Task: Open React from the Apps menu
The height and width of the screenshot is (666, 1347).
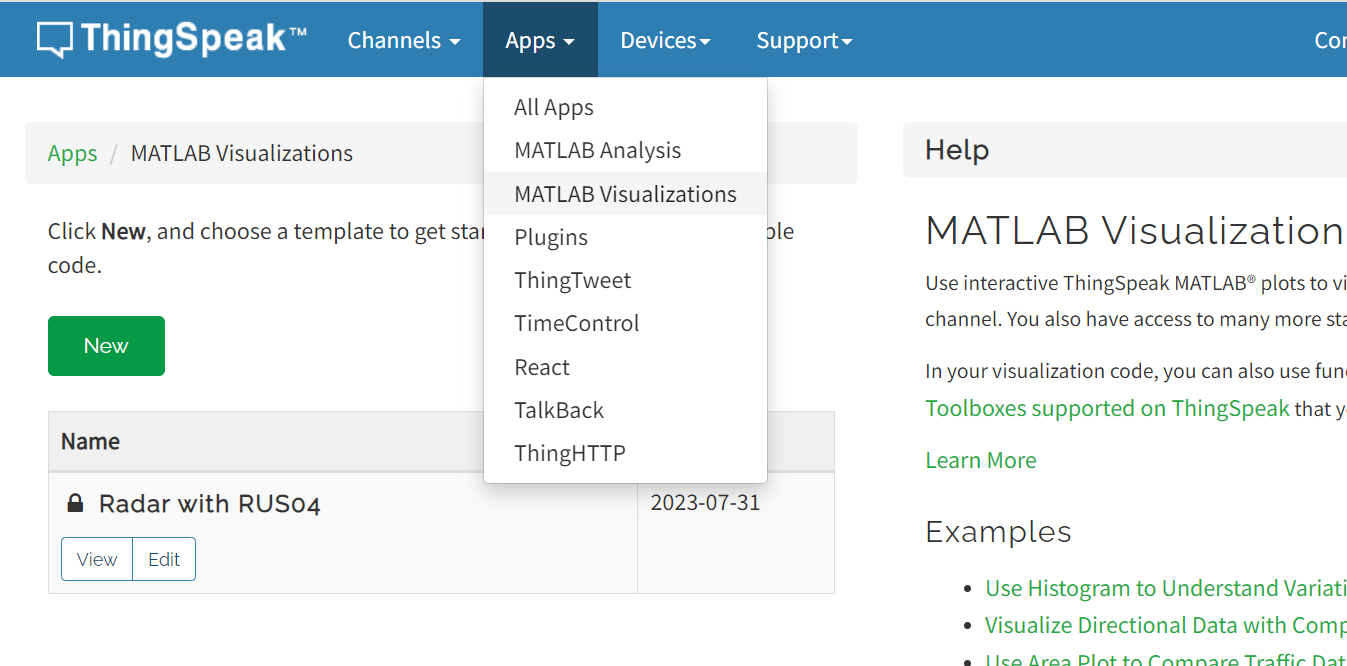Action: [625, 367]
